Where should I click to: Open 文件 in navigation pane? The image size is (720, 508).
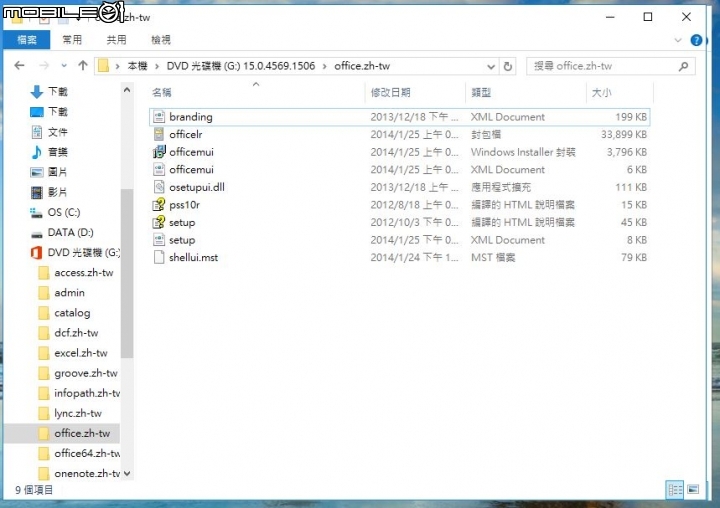coord(49,132)
